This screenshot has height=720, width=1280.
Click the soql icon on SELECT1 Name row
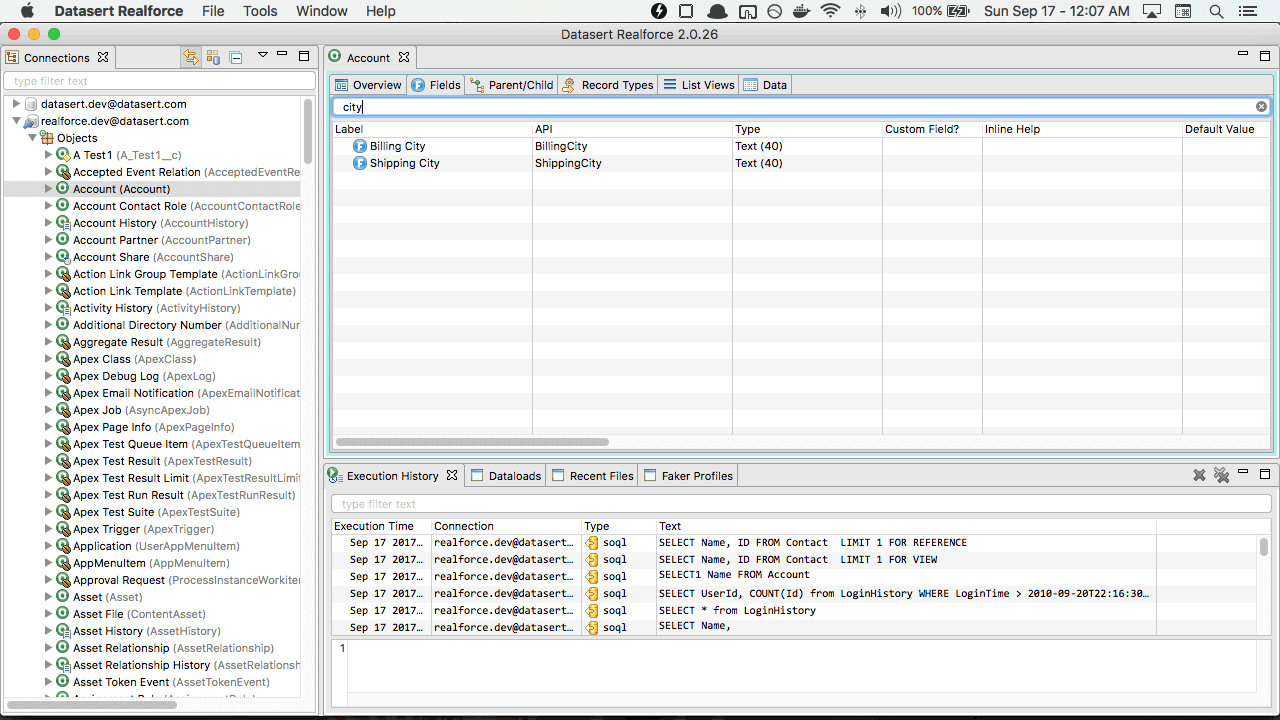click(592, 576)
